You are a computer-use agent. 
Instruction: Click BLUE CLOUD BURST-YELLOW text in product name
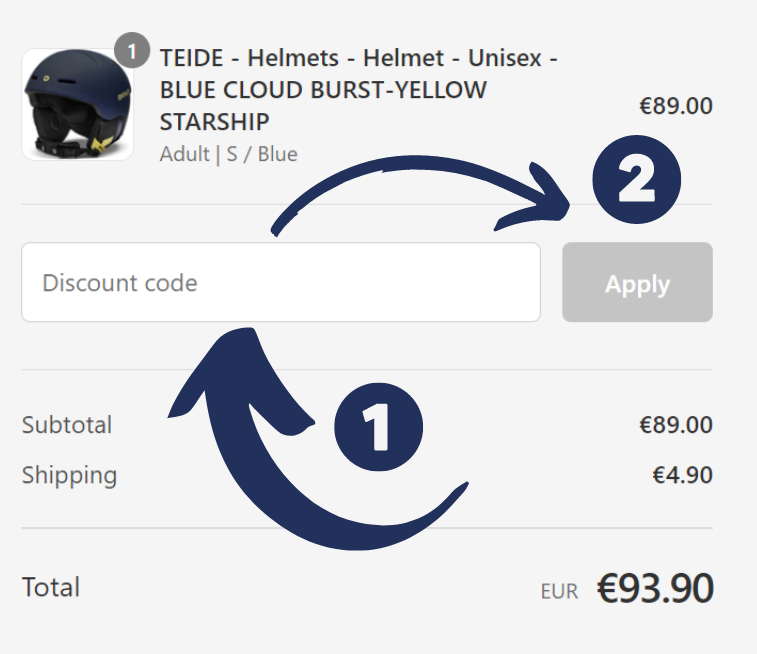point(323,90)
